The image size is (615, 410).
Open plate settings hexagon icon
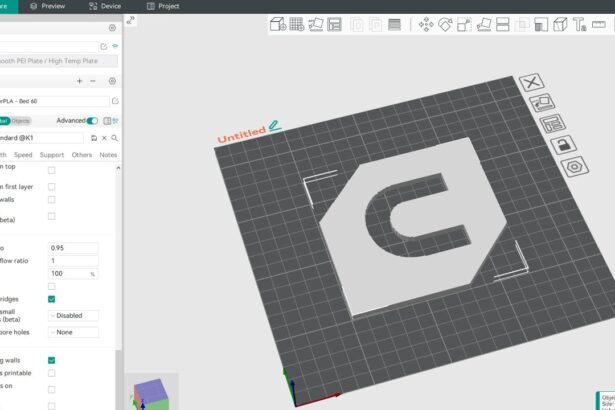click(574, 167)
